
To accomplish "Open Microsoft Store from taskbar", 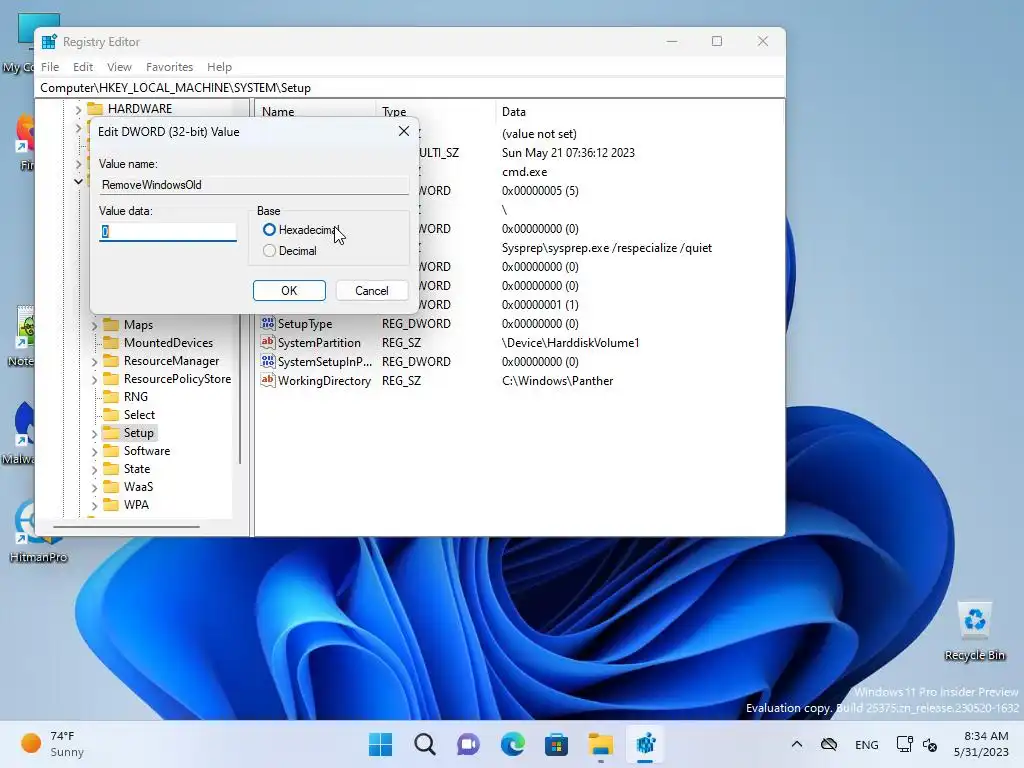I will pyautogui.click(x=556, y=744).
